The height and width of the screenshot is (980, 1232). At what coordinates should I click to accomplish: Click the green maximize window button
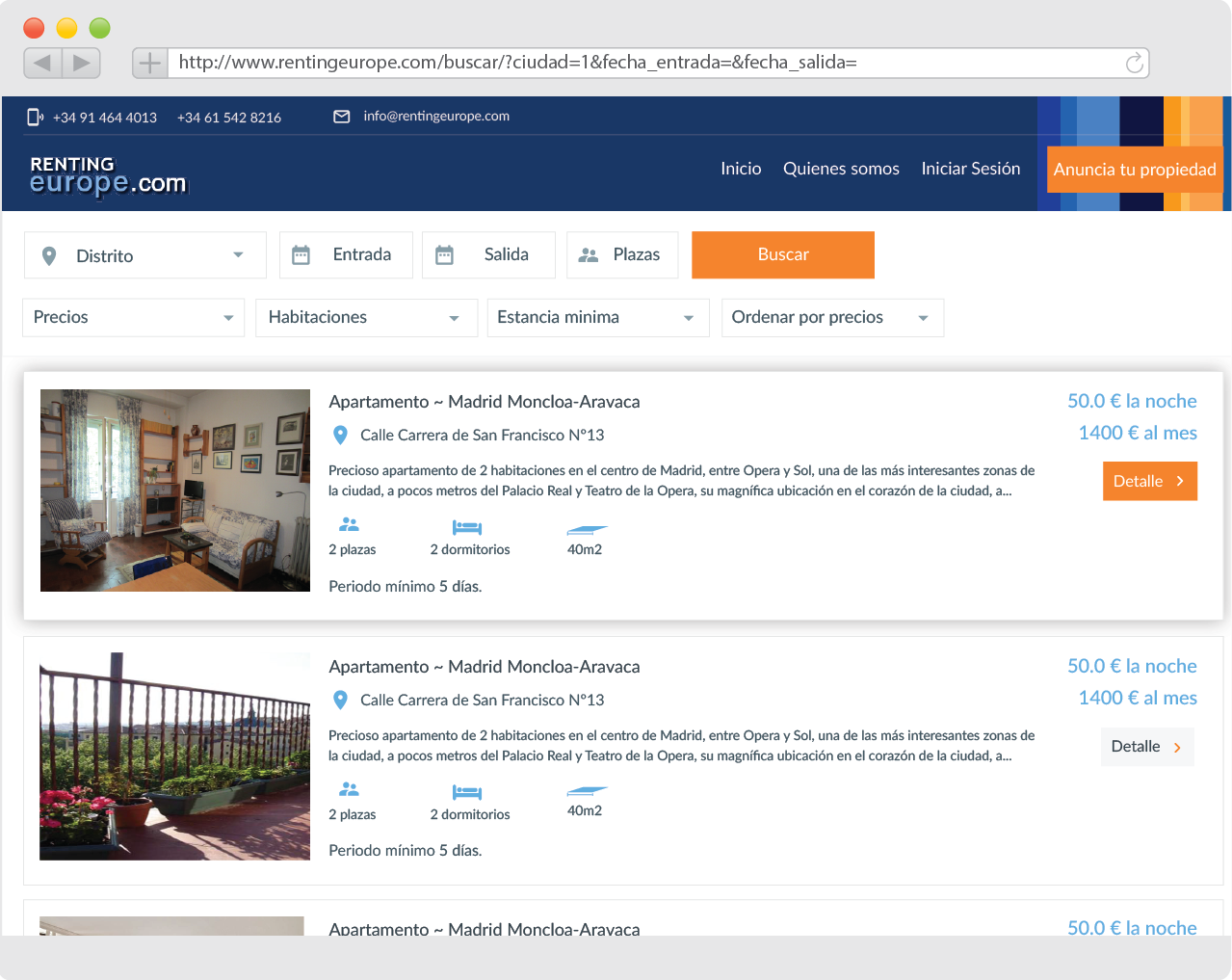coord(99,28)
